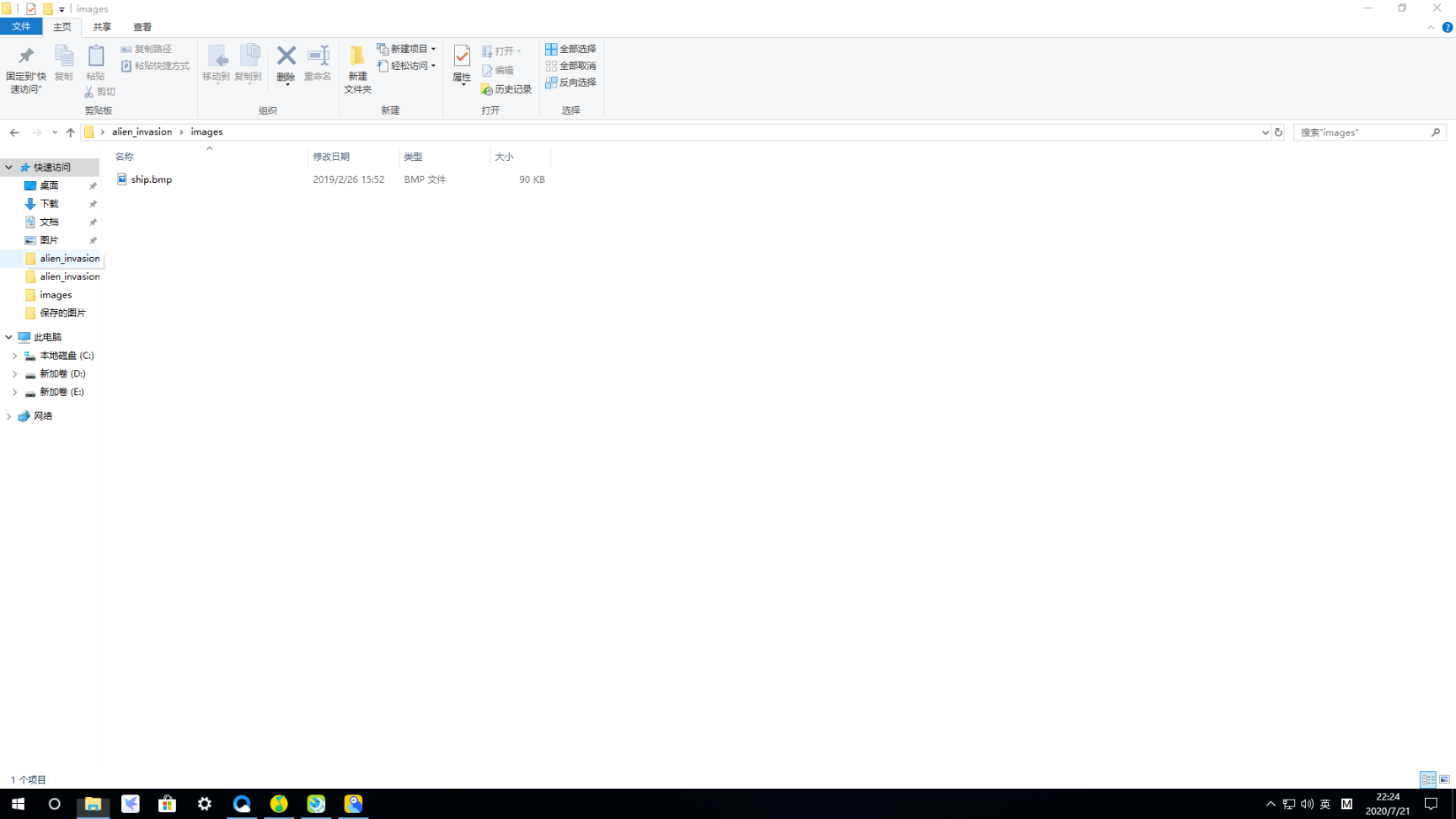Image resolution: width=1456 pixels, height=819 pixels.
Task: Open the images folder in the sidebar
Action: pos(56,295)
